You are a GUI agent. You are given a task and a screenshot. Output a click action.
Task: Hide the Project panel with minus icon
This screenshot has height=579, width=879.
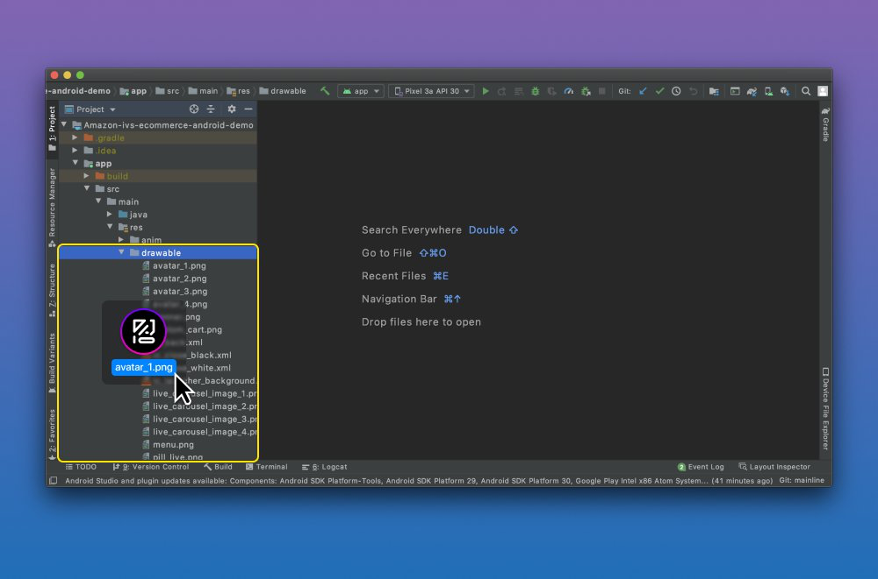(249, 109)
